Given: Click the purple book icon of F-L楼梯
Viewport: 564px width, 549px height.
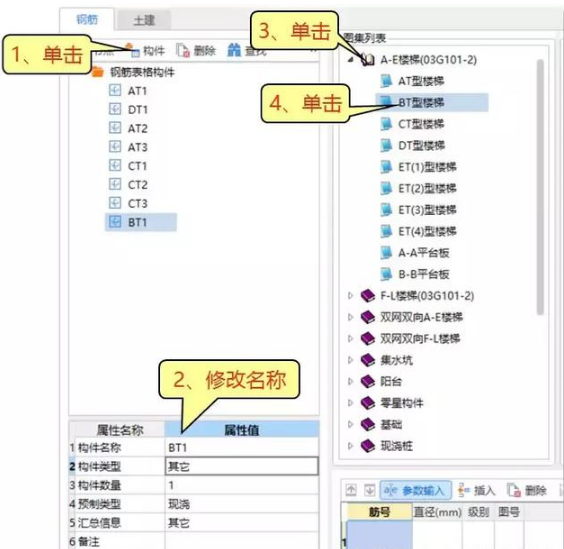Looking at the screenshot, I should (368, 296).
